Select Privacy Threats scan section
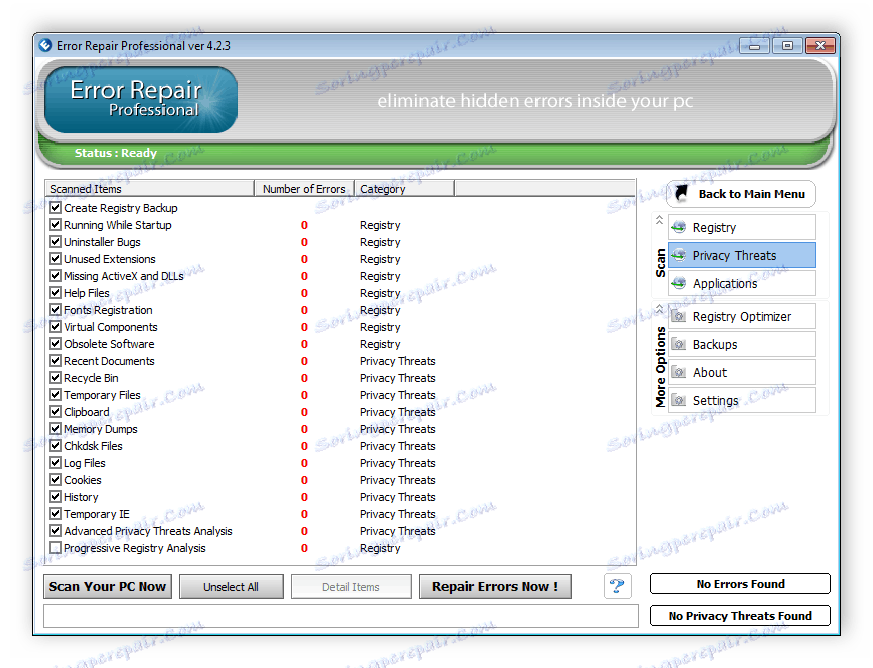This screenshot has width=873, height=668. [x=742, y=256]
